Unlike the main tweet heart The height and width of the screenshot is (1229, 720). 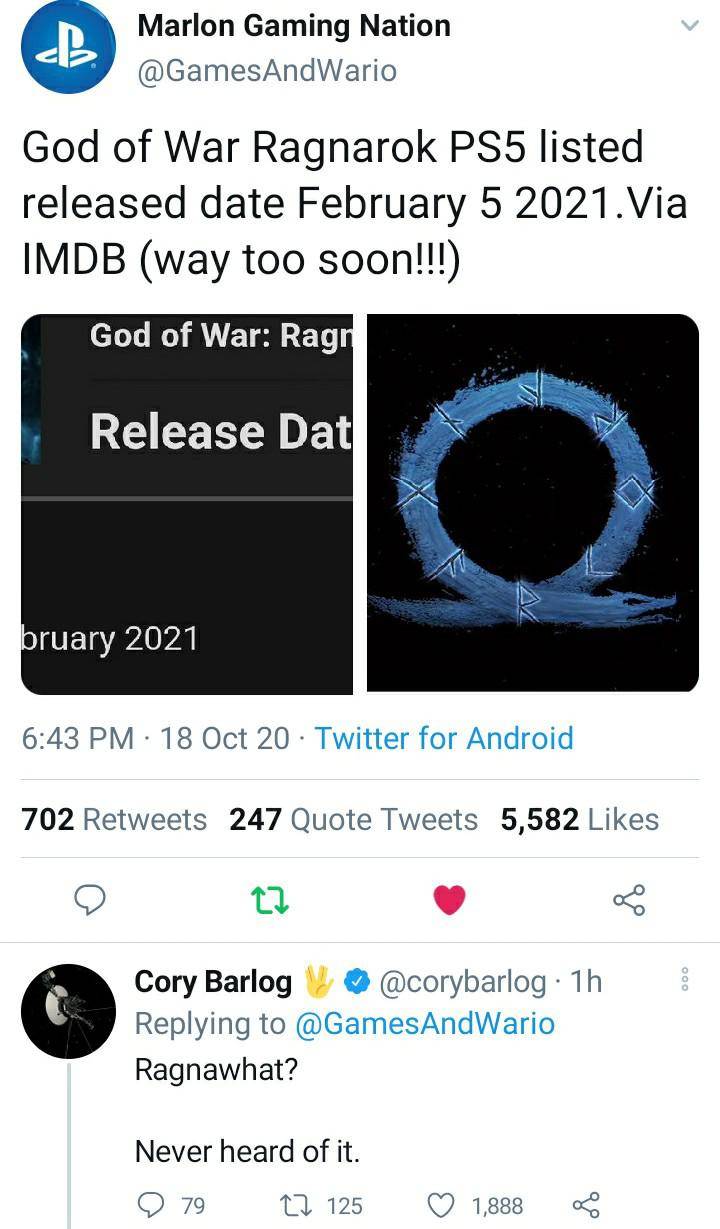450,901
